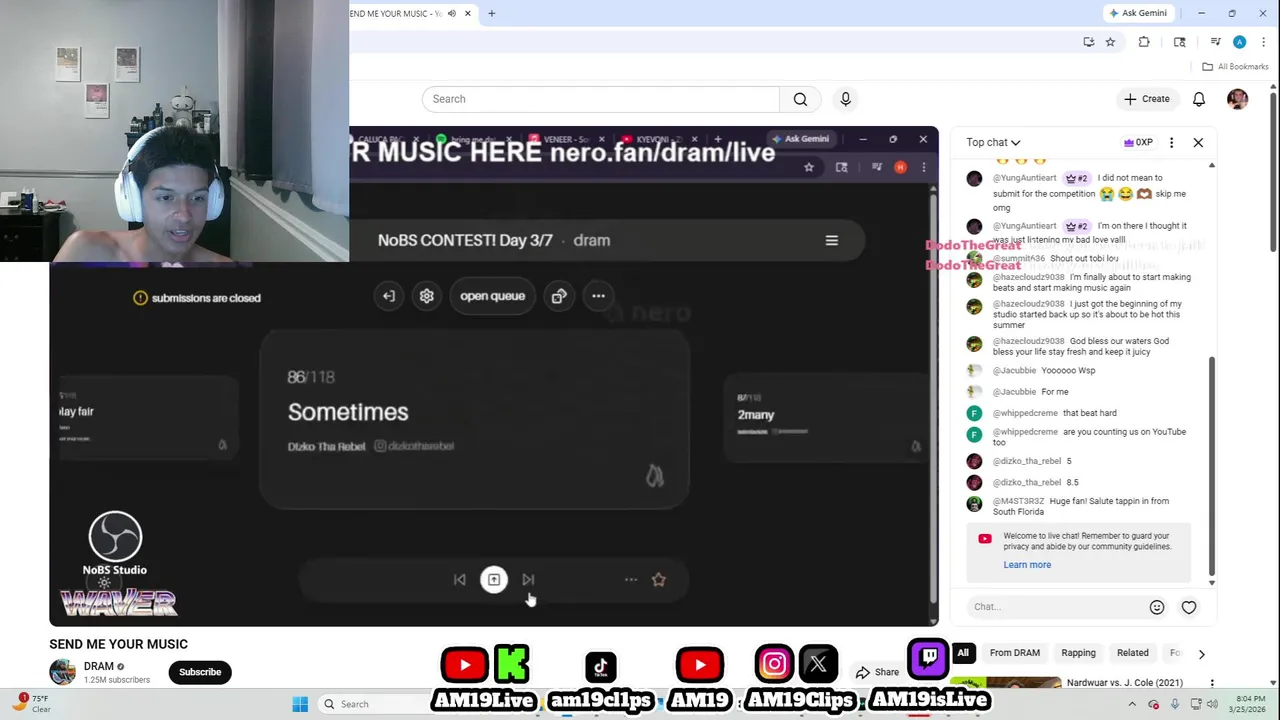
Task: Click the YouTube page scrollbar
Action: 1273,170
